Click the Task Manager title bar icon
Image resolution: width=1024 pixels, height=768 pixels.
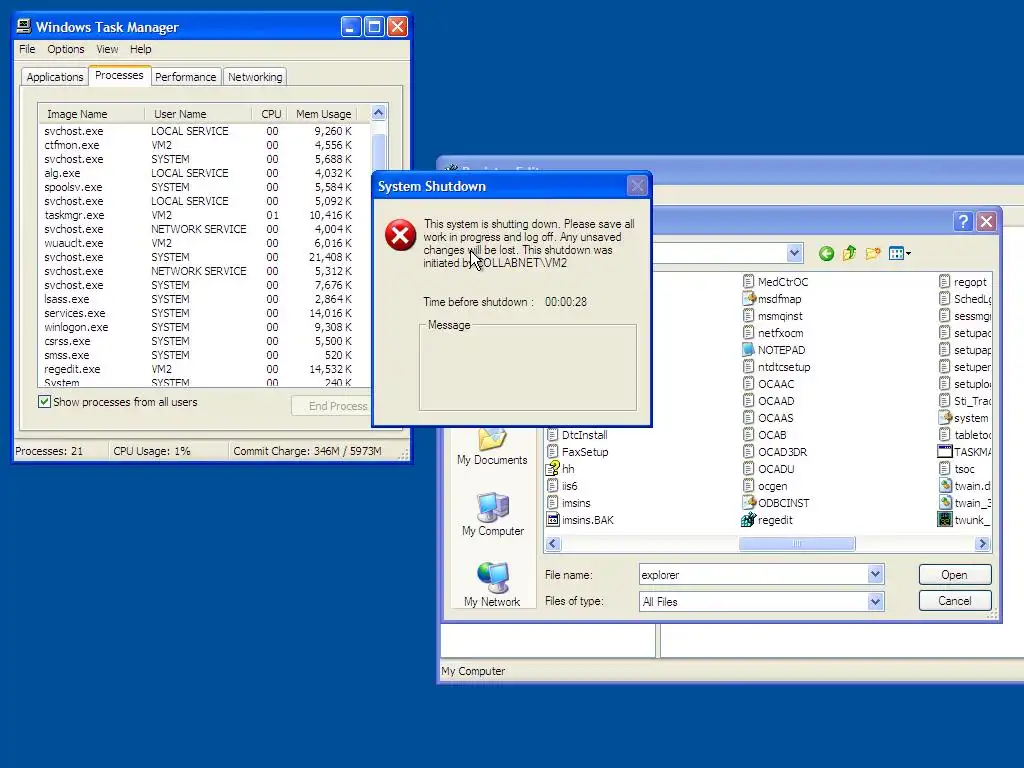tap(24, 26)
